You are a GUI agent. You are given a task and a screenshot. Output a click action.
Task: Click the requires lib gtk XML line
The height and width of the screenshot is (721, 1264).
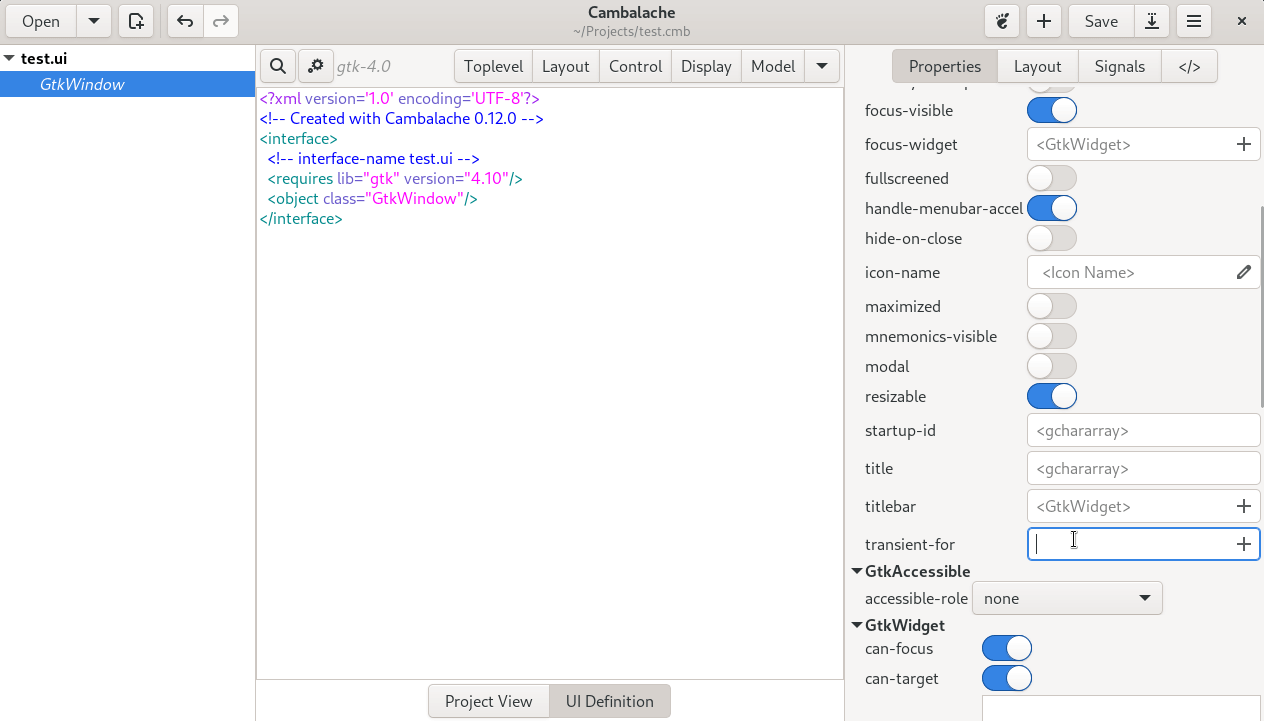395,178
